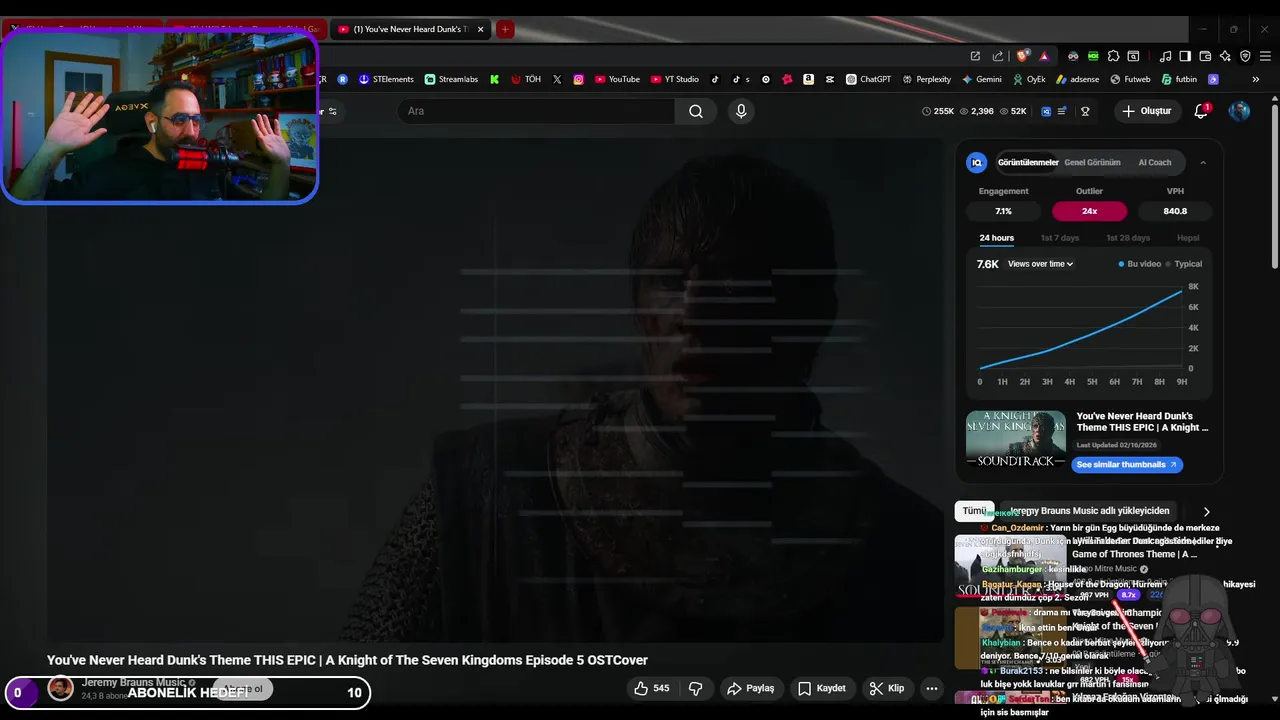The width and height of the screenshot is (1280, 720).
Task: Click the search magnifier button
Action: pos(696,111)
